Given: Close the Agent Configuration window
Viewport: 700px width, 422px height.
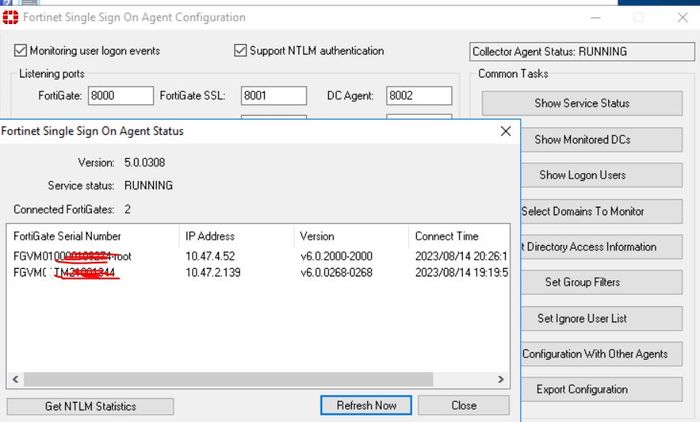Looking at the screenshot, I should pos(683,18).
